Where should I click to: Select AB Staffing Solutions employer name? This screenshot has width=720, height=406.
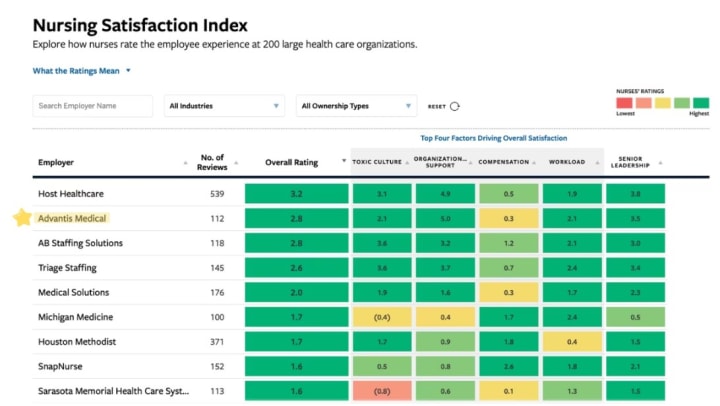point(80,243)
